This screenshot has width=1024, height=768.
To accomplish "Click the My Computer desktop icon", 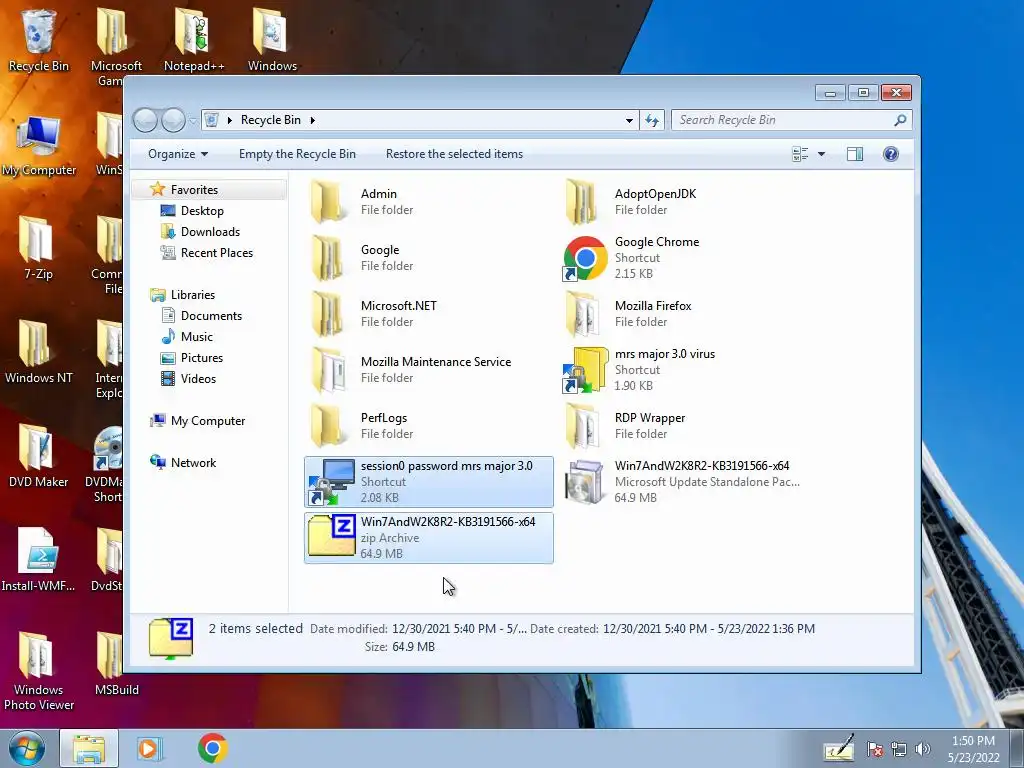I will (39, 145).
